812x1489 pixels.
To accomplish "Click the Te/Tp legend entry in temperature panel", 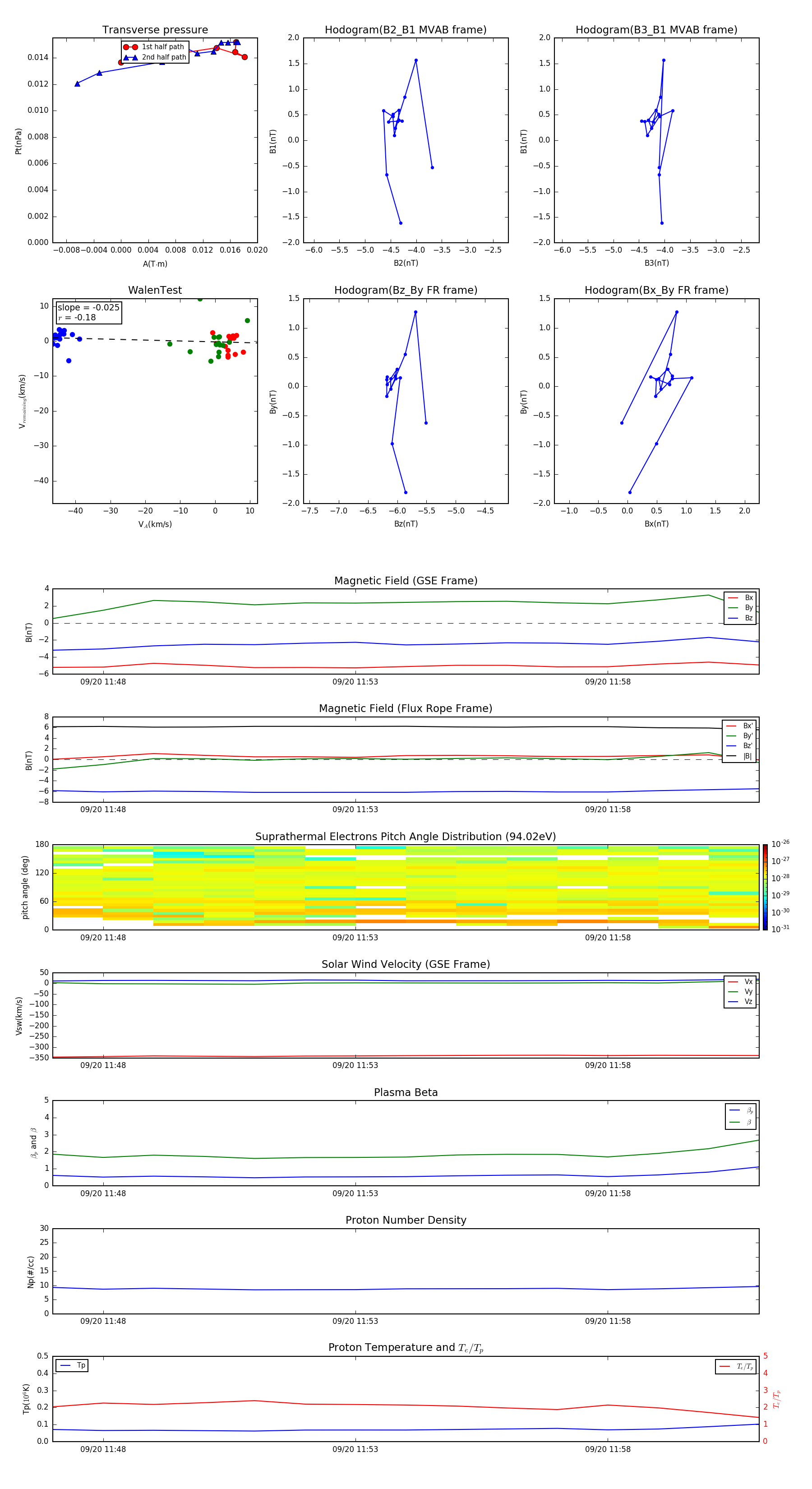I will pyautogui.click(x=736, y=1367).
